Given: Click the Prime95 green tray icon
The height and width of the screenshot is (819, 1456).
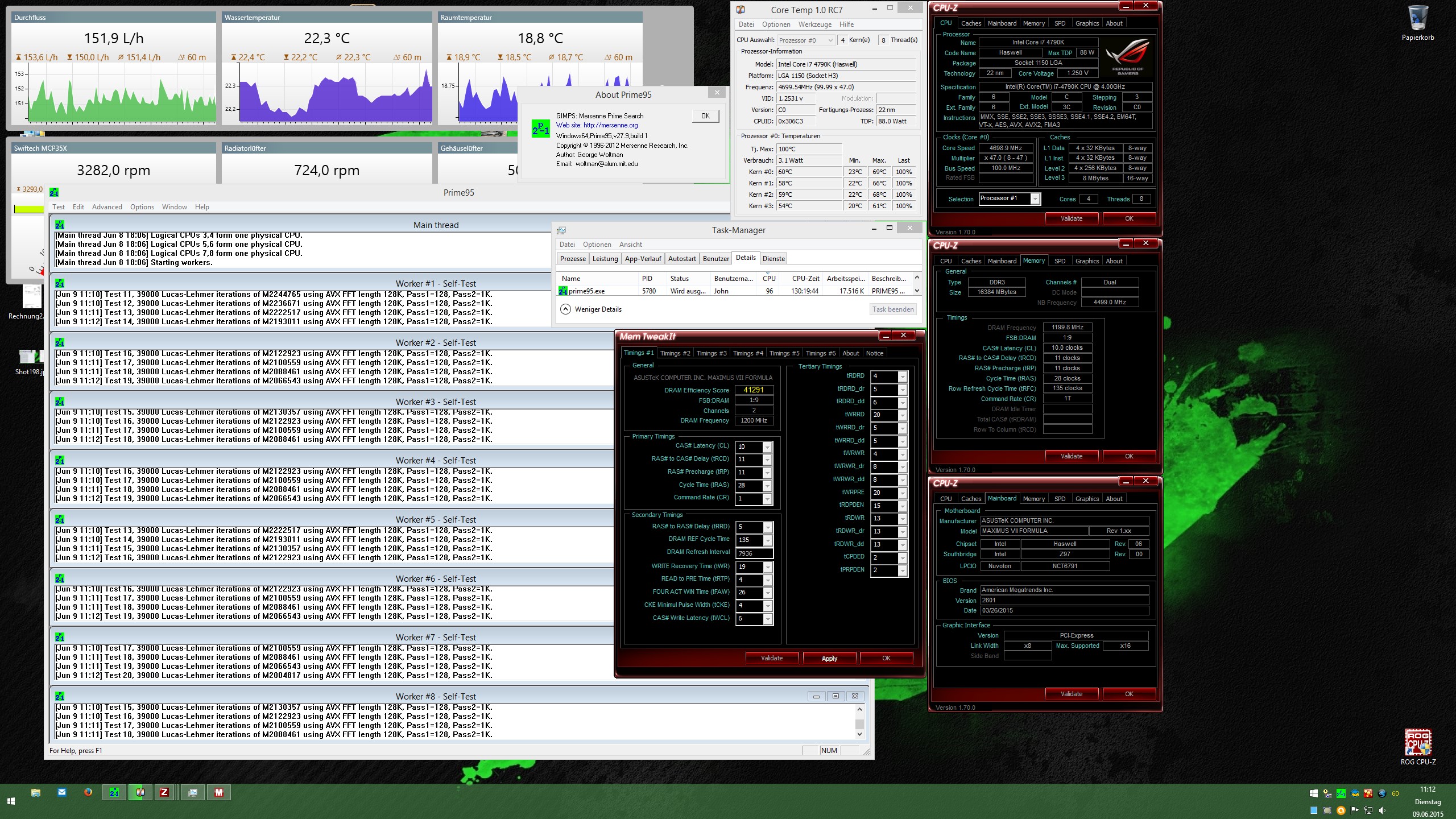Looking at the screenshot, I should (x=1341, y=793).
